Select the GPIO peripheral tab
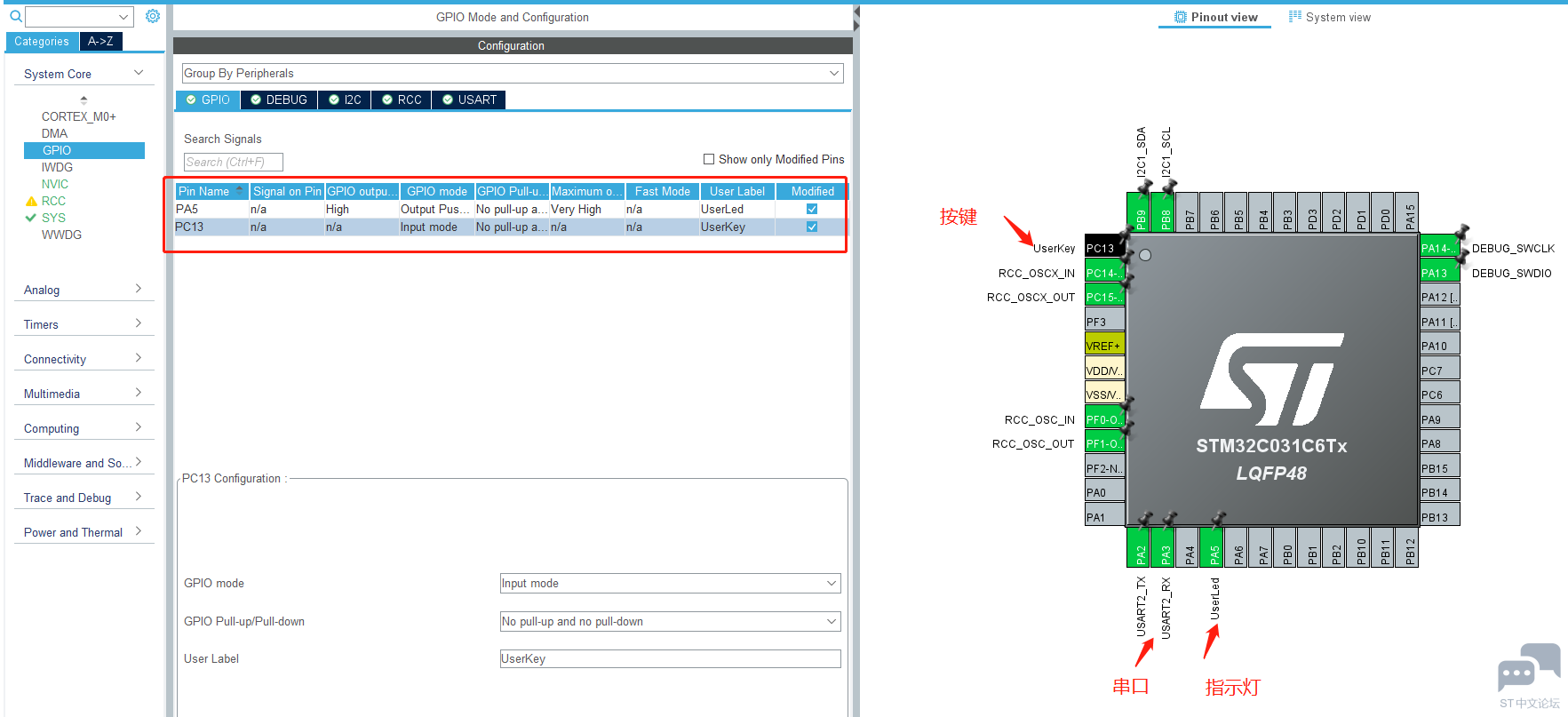 pyautogui.click(x=208, y=100)
